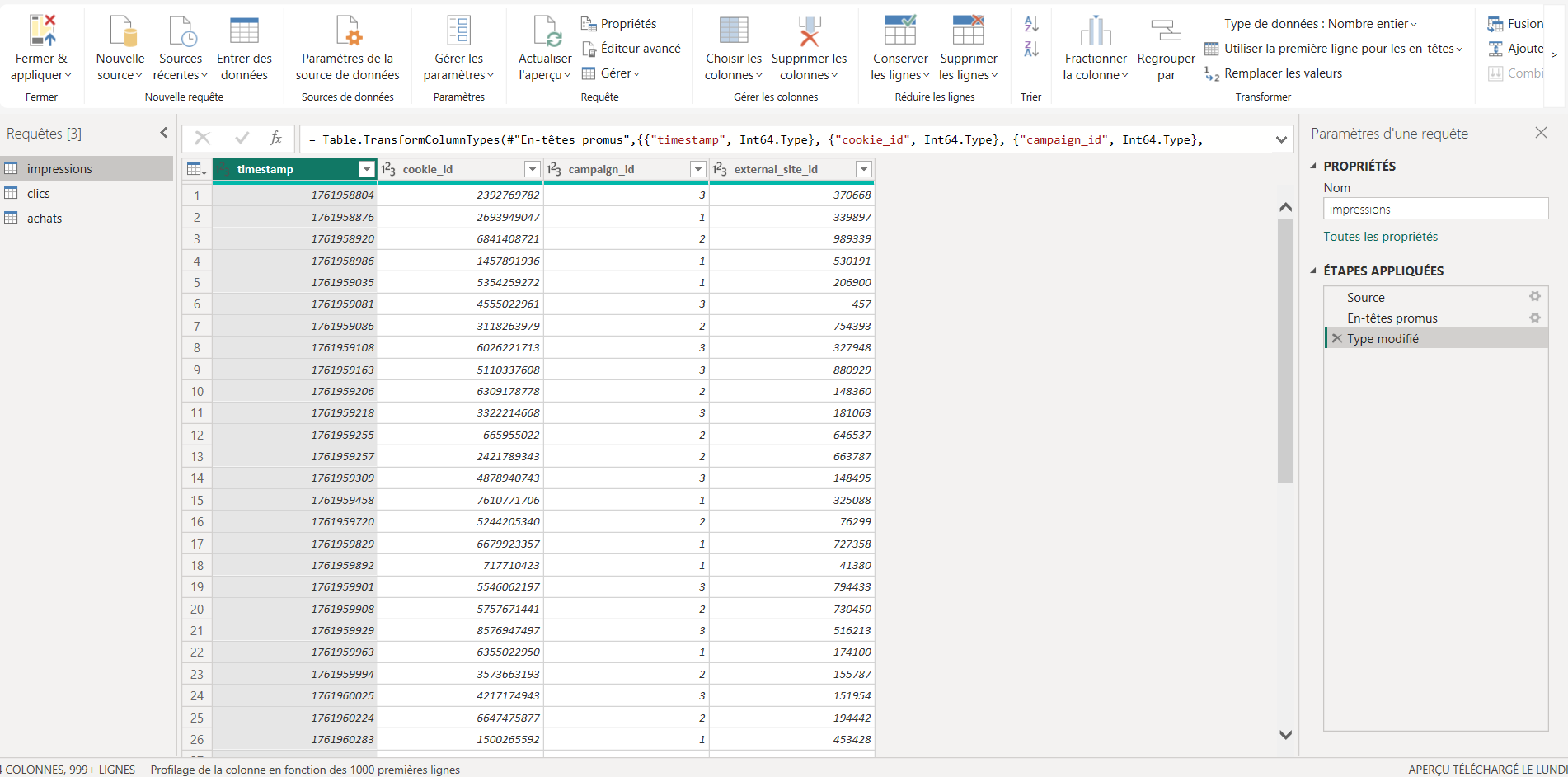Sort ascending with the A-Z icon
The width and height of the screenshot is (1568, 777).
1030,24
